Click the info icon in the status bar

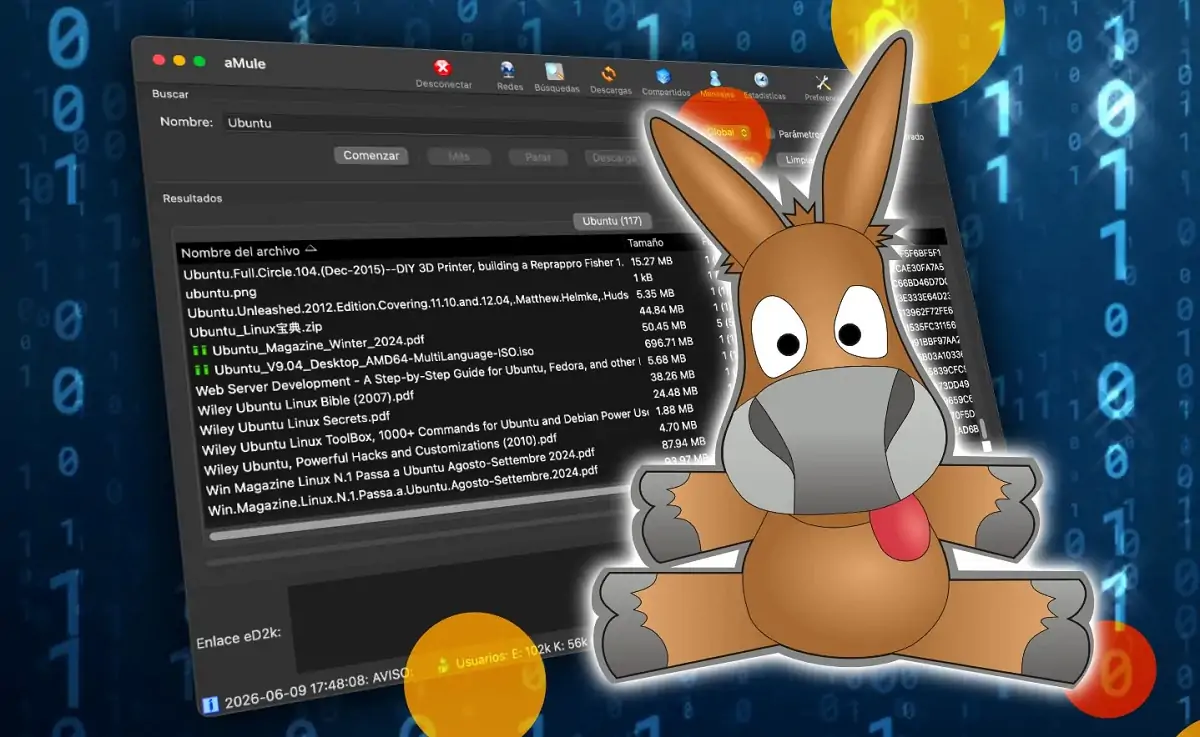tap(210, 703)
